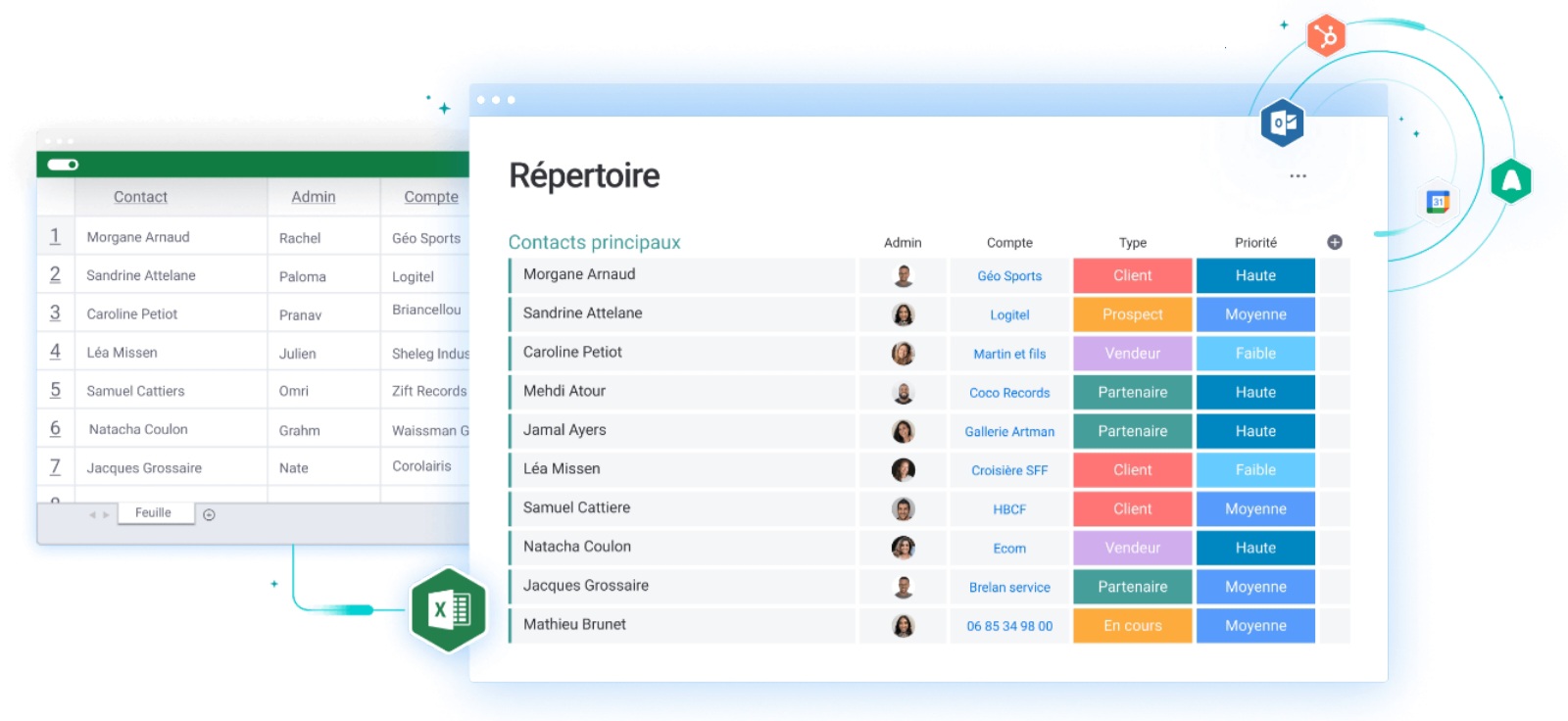
Task: Click the orange Prospect status for Sandrine Attelane
Action: click(1132, 314)
